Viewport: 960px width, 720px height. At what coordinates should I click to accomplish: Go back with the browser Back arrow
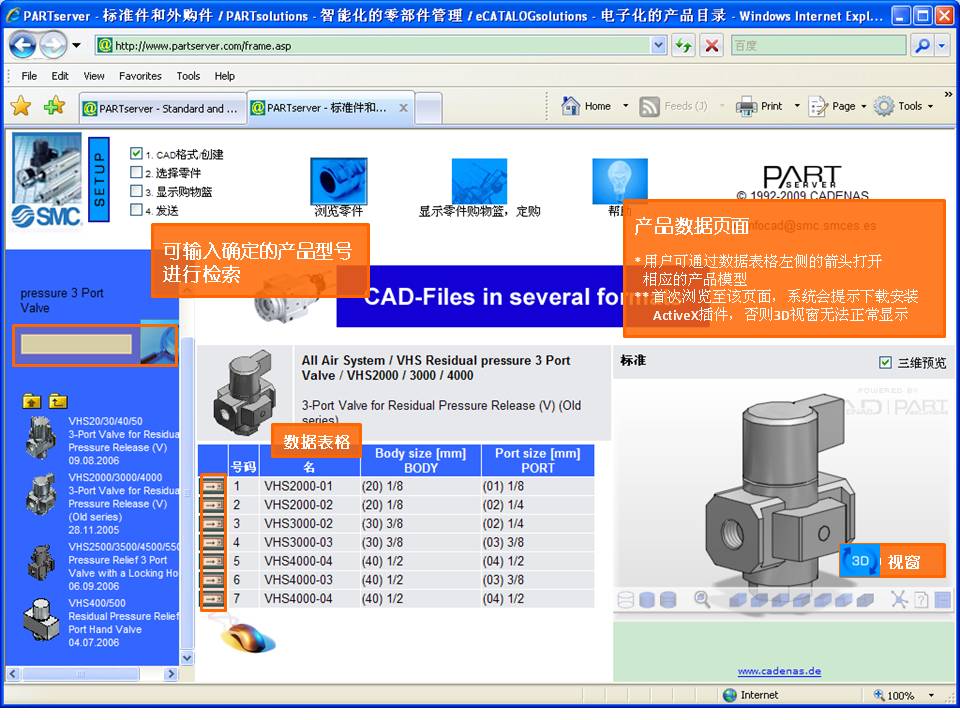coord(23,45)
